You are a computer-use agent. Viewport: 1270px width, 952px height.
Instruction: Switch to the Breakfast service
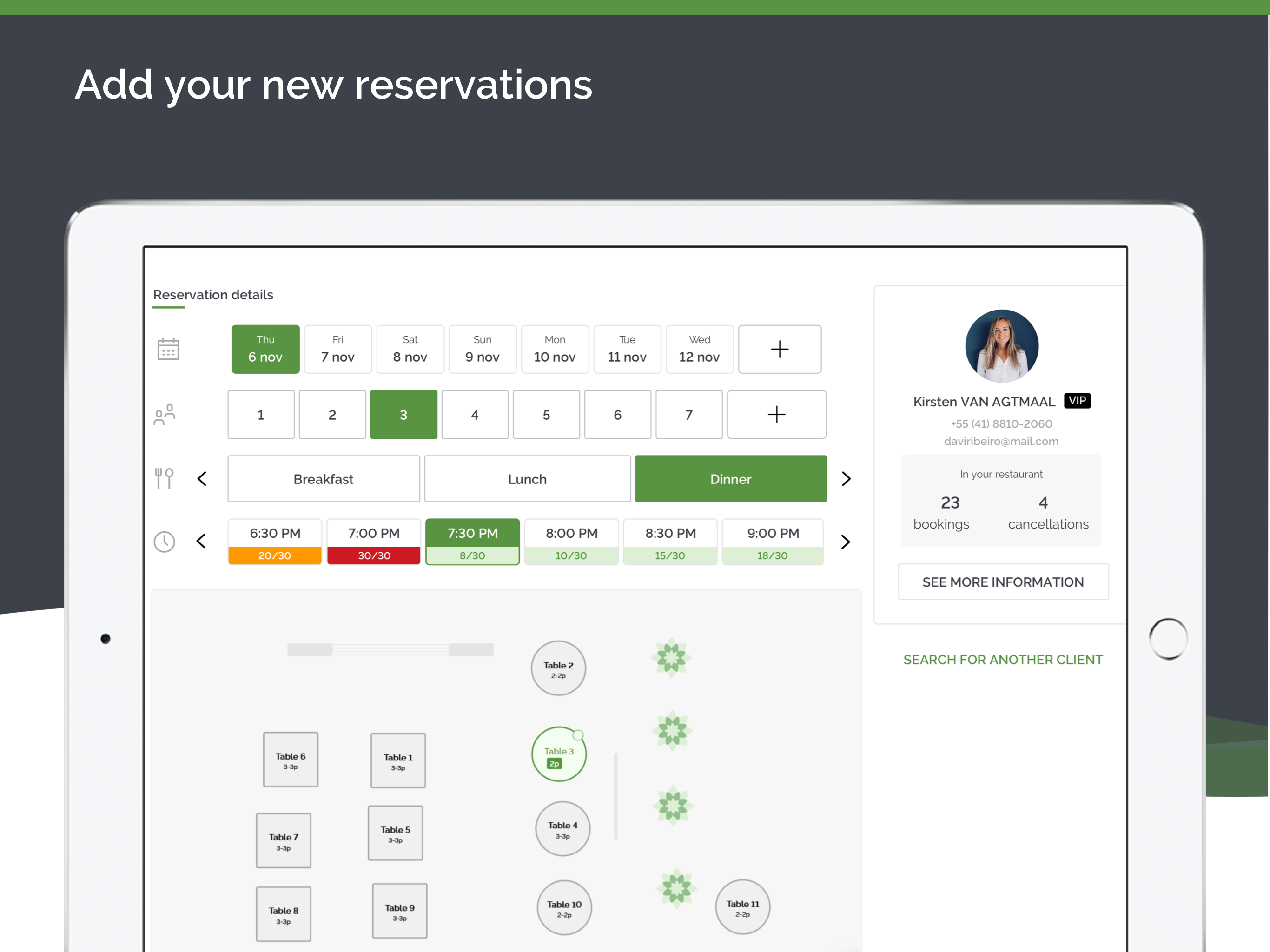point(323,479)
